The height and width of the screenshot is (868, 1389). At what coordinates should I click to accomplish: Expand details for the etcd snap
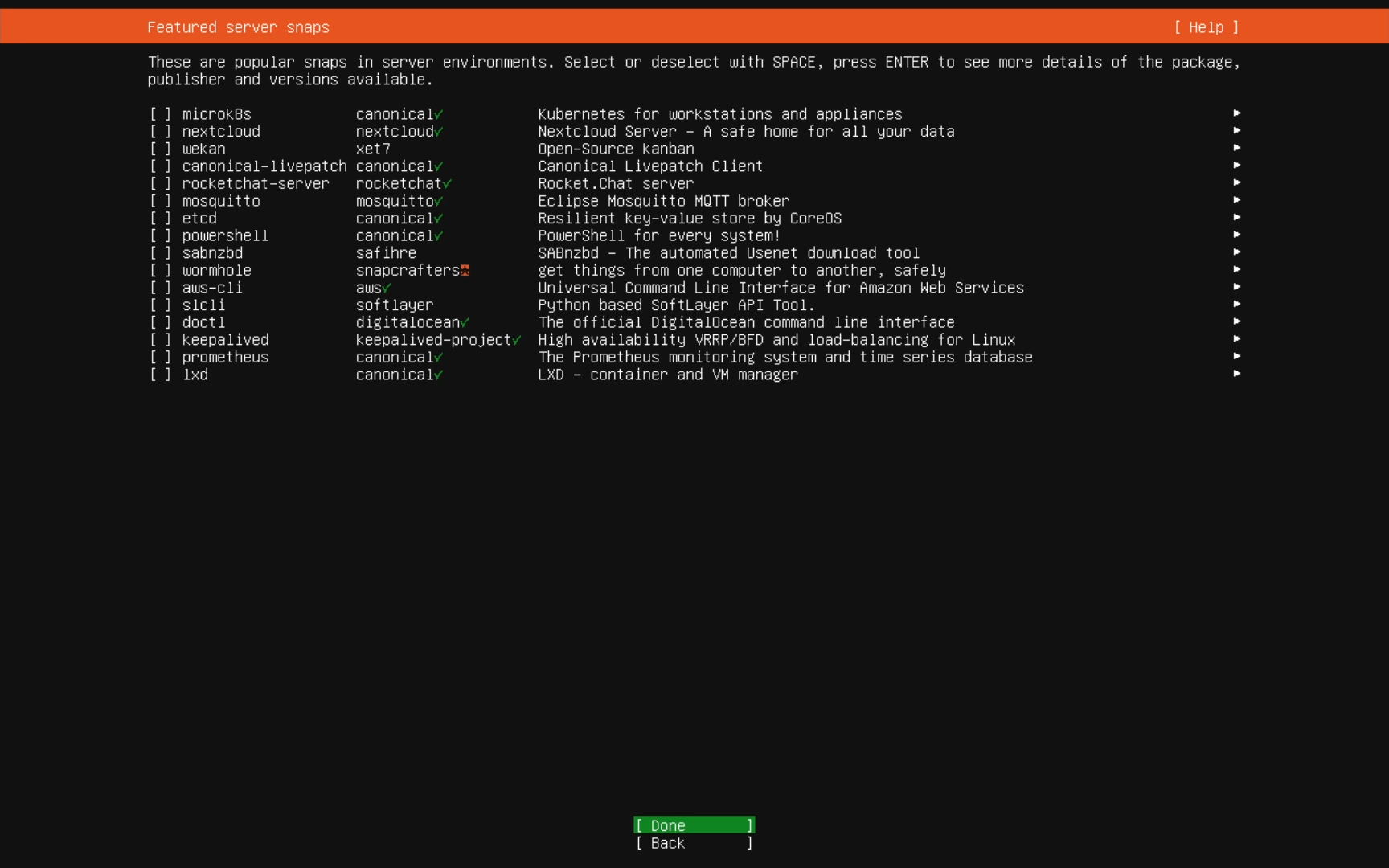1237,217
